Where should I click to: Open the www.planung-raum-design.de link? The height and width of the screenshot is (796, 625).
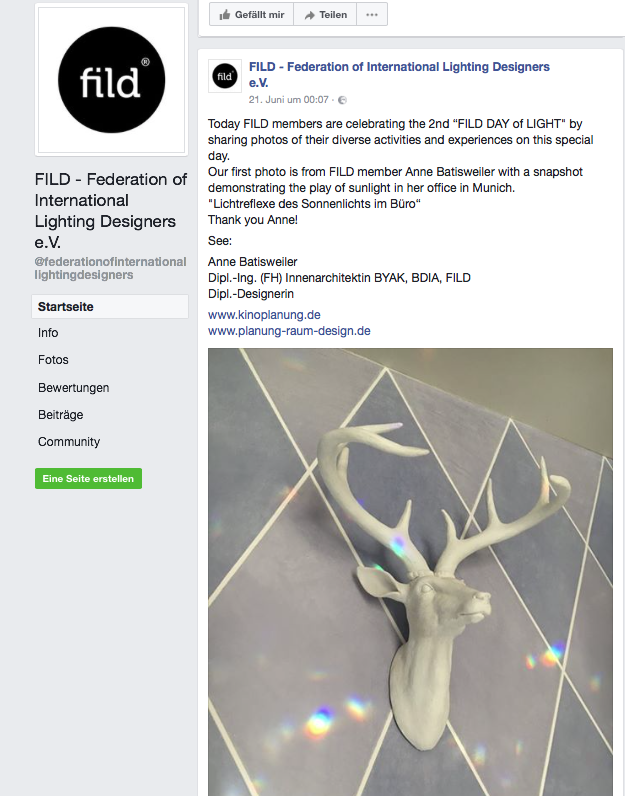(x=289, y=331)
